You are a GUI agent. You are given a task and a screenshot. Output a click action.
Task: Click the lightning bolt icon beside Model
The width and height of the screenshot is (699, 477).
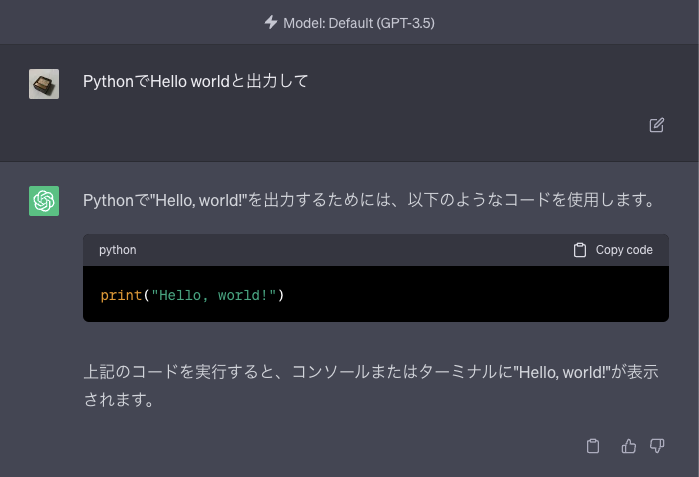click(271, 22)
